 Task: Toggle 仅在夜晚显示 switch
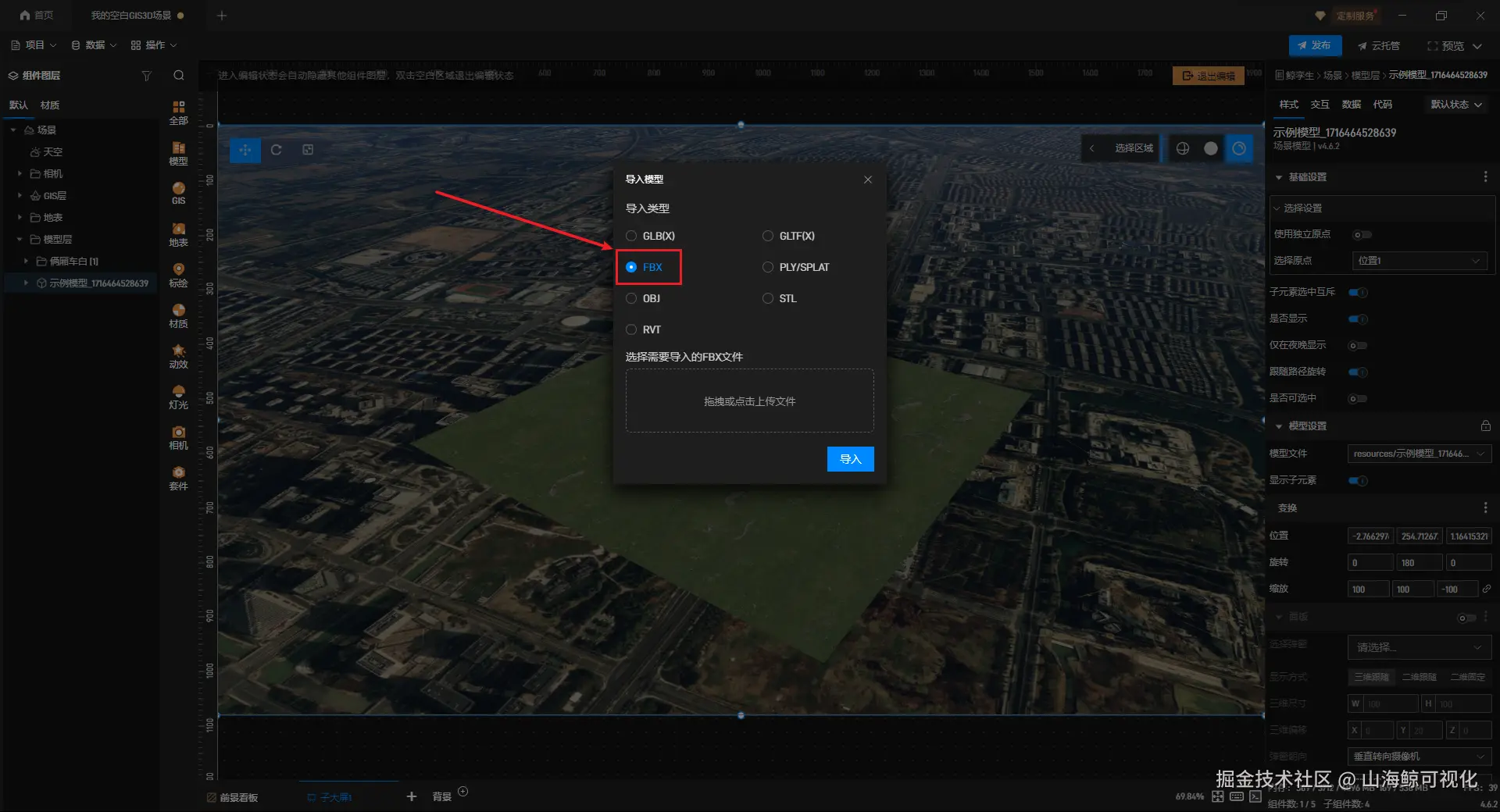click(x=1359, y=345)
